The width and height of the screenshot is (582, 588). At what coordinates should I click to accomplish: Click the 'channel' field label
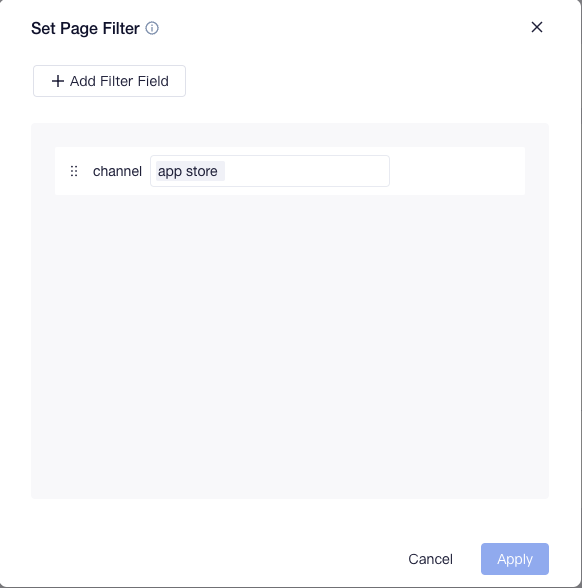tap(117, 171)
